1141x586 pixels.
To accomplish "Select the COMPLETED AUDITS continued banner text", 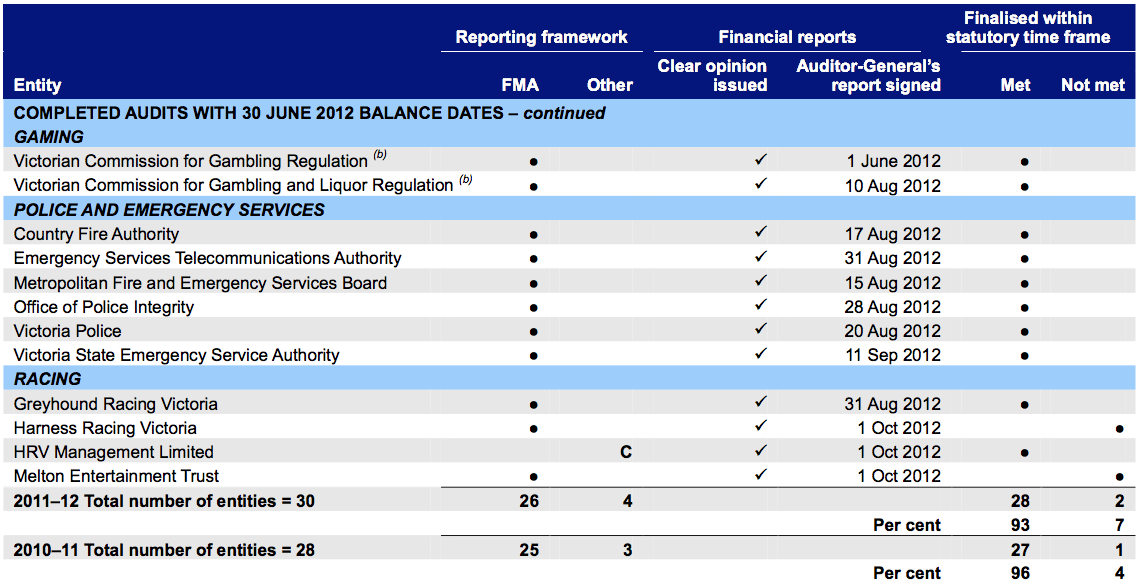I will 309,113.
